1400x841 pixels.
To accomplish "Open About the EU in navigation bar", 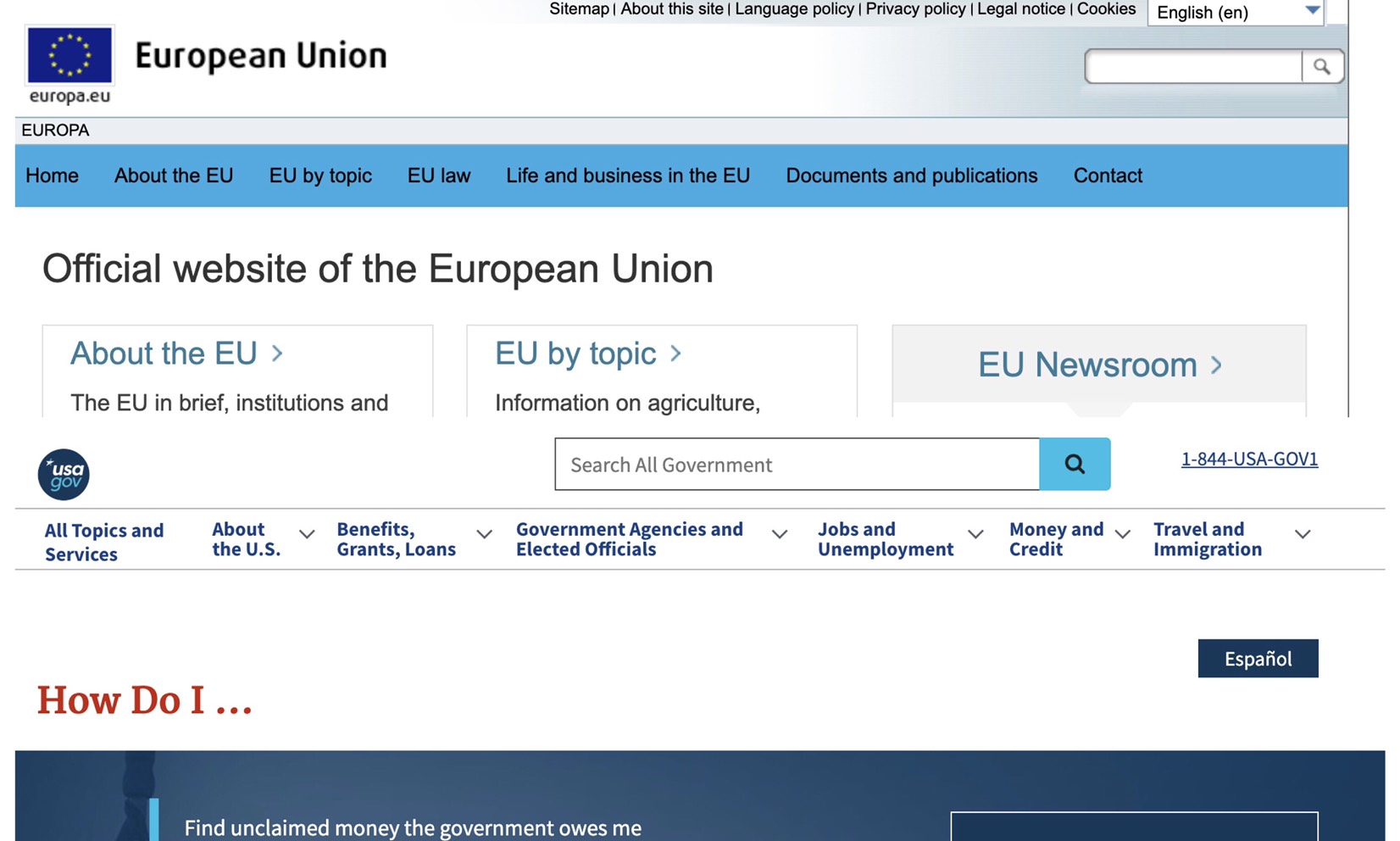I will 174,175.
